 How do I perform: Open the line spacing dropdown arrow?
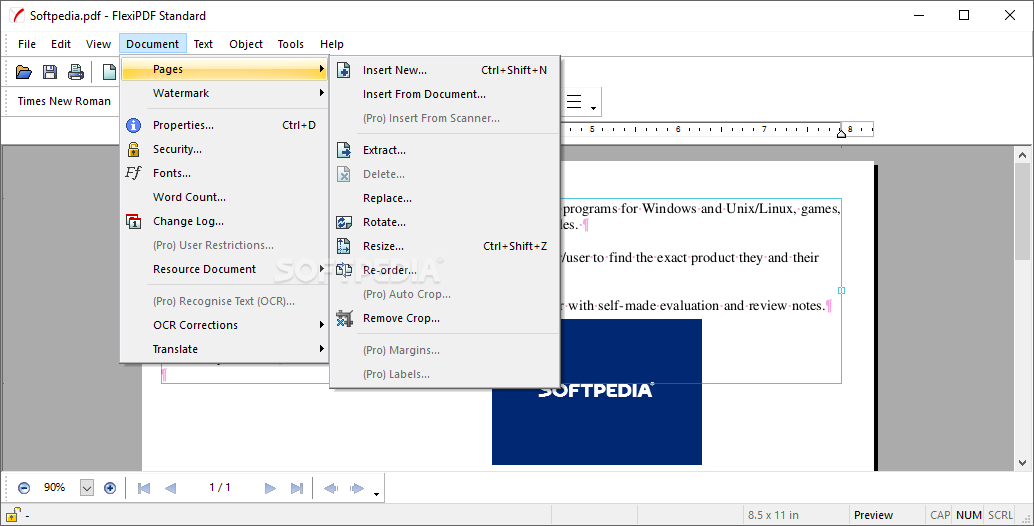click(x=593, y=107)
